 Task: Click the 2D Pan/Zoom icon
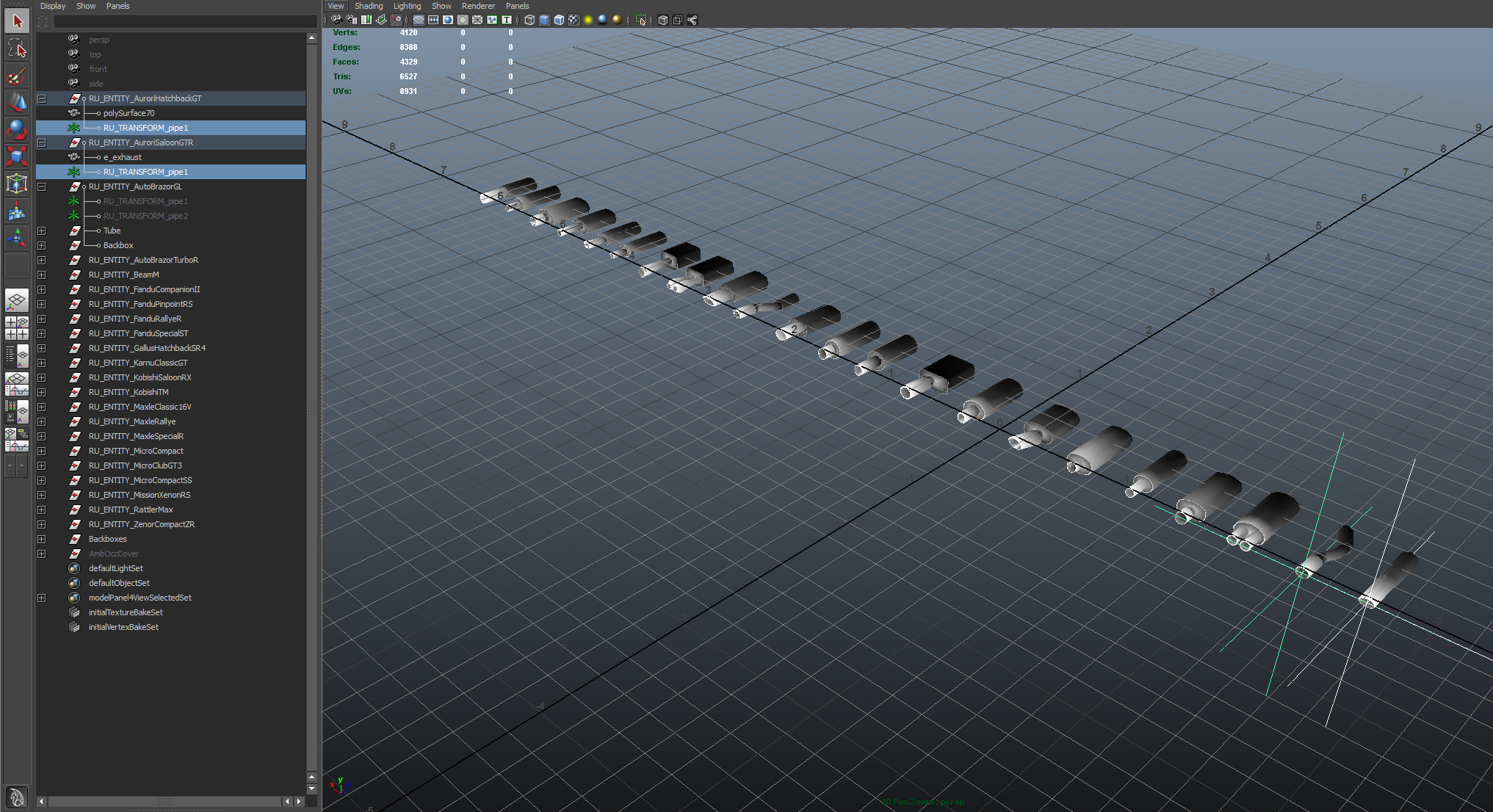(396, 20)
